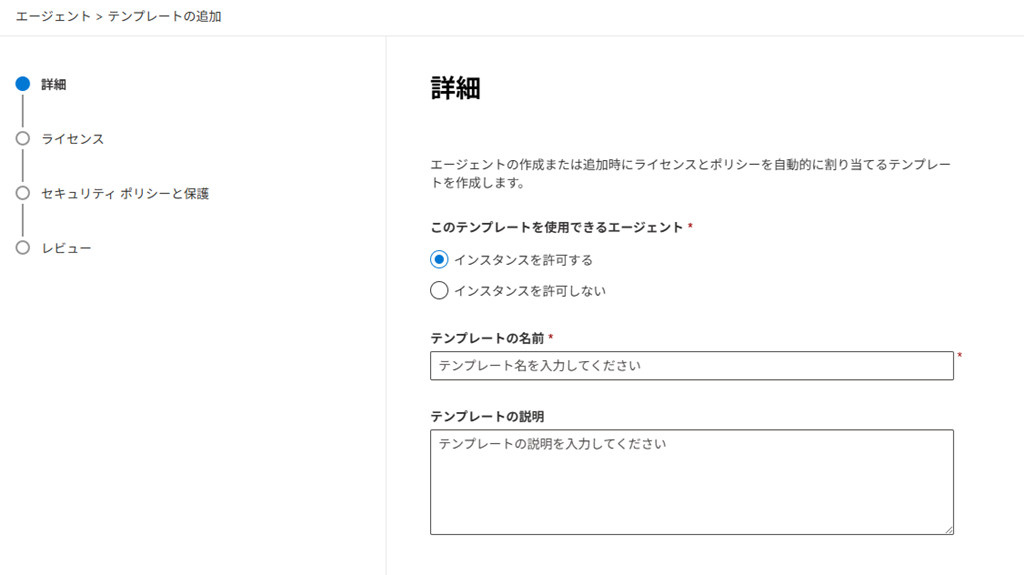Click the このテンプレートを使用できるエージェント label
1024x575 pixels.
pos(557,227)
